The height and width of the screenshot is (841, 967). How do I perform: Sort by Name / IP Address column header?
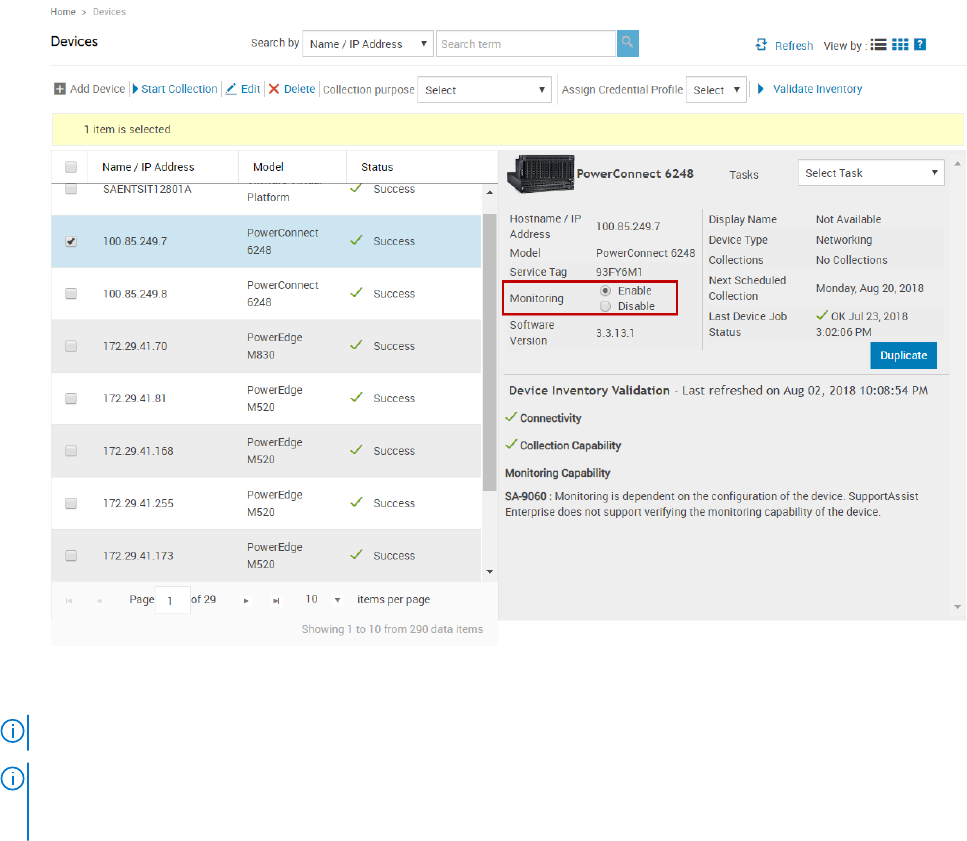click(x=148, y=167)
